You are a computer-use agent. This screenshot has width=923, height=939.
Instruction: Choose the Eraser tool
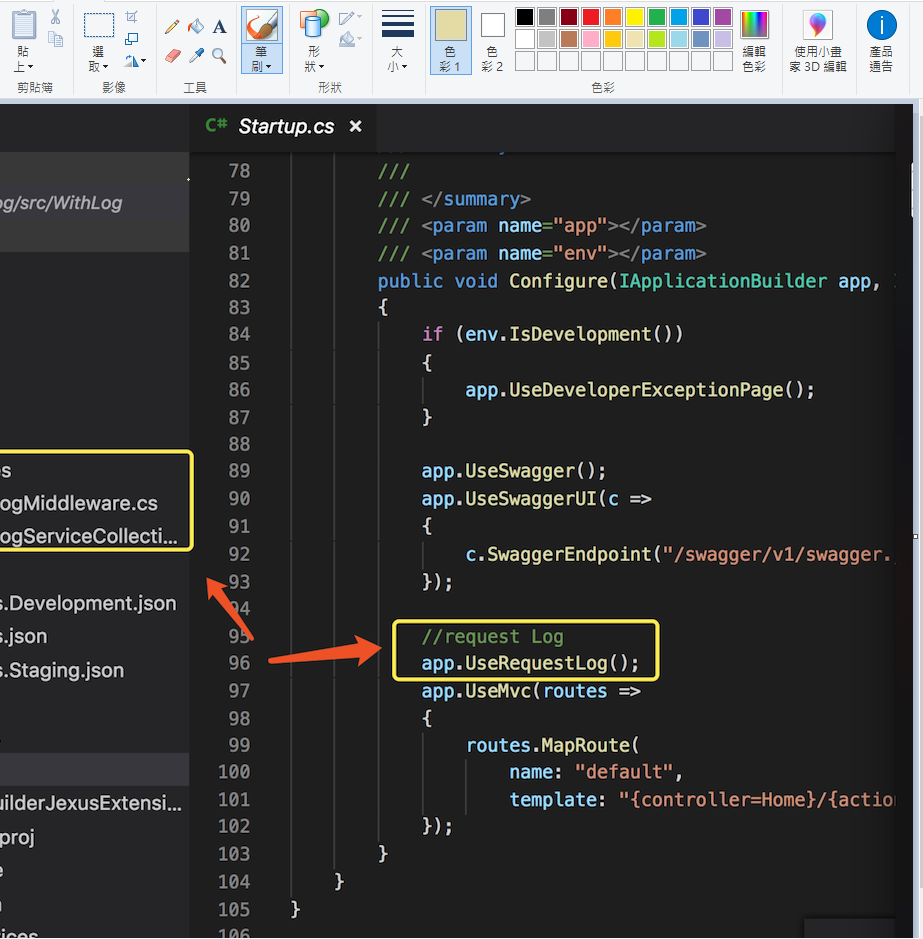click(x=172, y=56)
